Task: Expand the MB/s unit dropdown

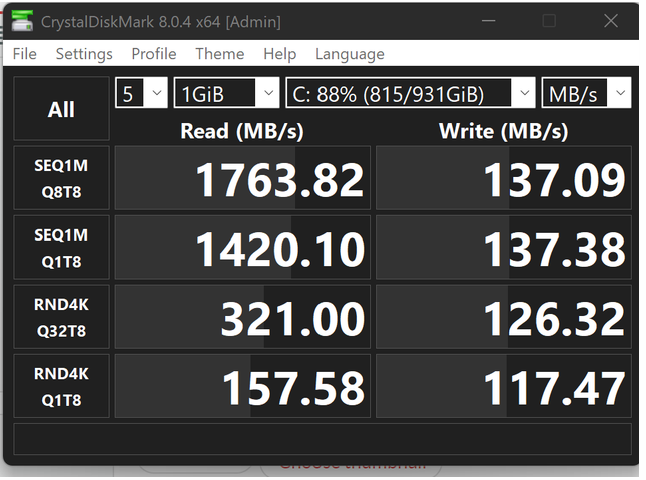Action: (586, 94)
